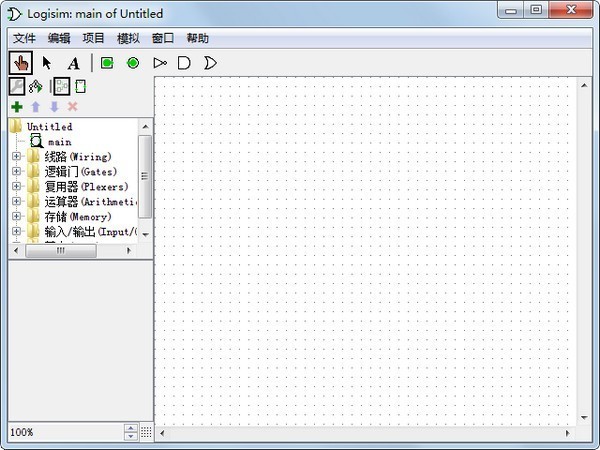Add an output pin from toolbar

132,63
